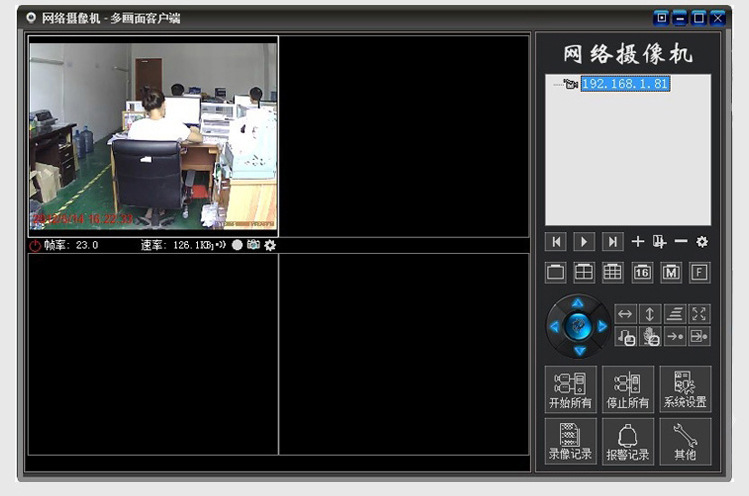
Task: Select the single-view layout icon
Action: (556, 272)
